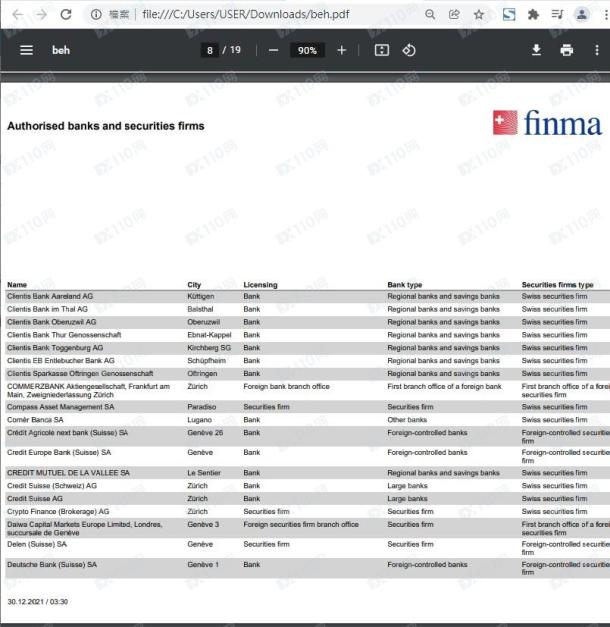Open the browser zoom magnifier icon
Image resolution: width=610 pixels, height=627 pixels.
[430, 15]
